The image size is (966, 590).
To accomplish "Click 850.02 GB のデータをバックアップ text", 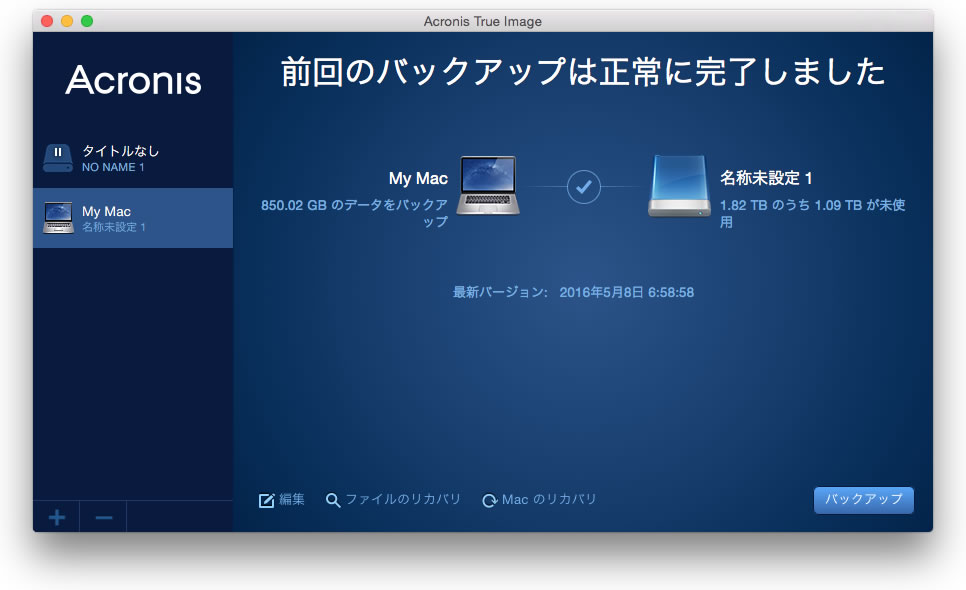I will (354, 213).
